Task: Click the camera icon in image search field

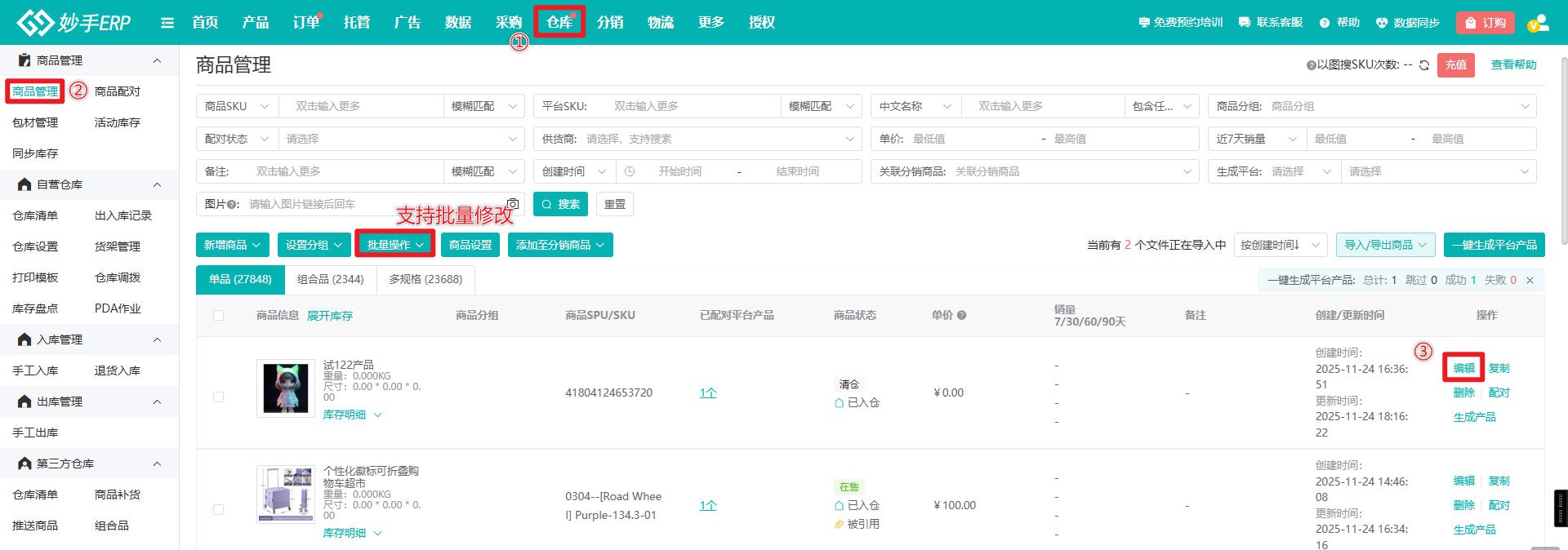Action: click(x=513, y=204)
